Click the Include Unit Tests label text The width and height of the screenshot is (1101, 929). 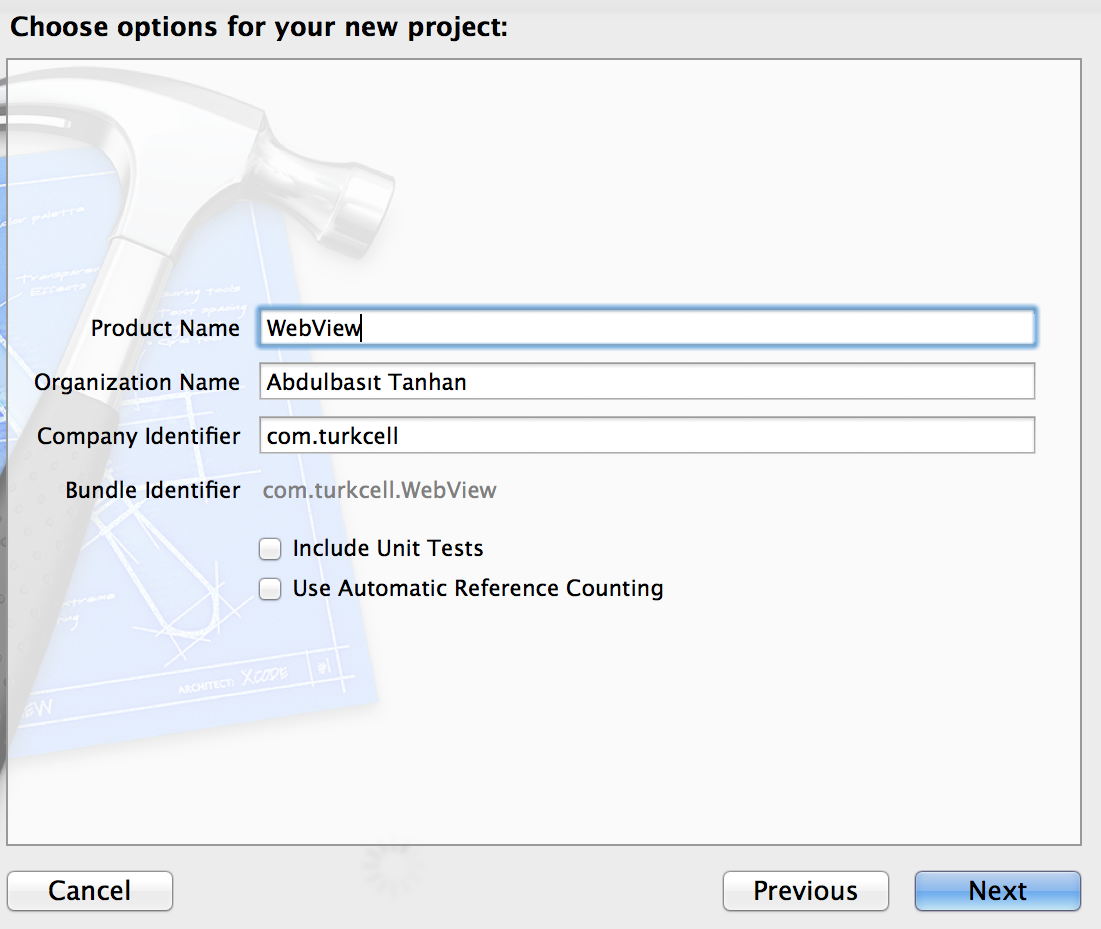click(388, 548)
